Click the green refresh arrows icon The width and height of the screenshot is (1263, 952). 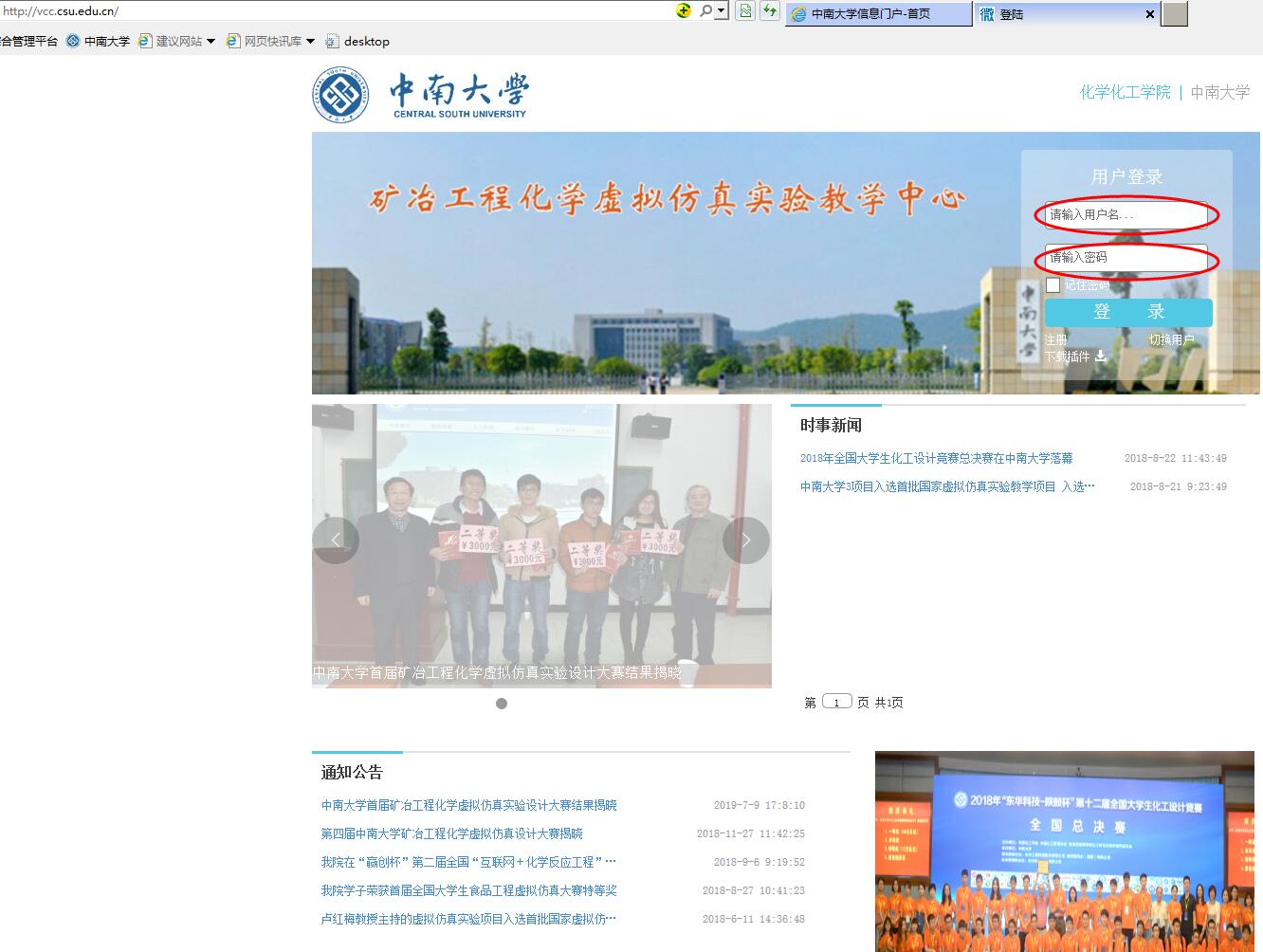point(771,10)
